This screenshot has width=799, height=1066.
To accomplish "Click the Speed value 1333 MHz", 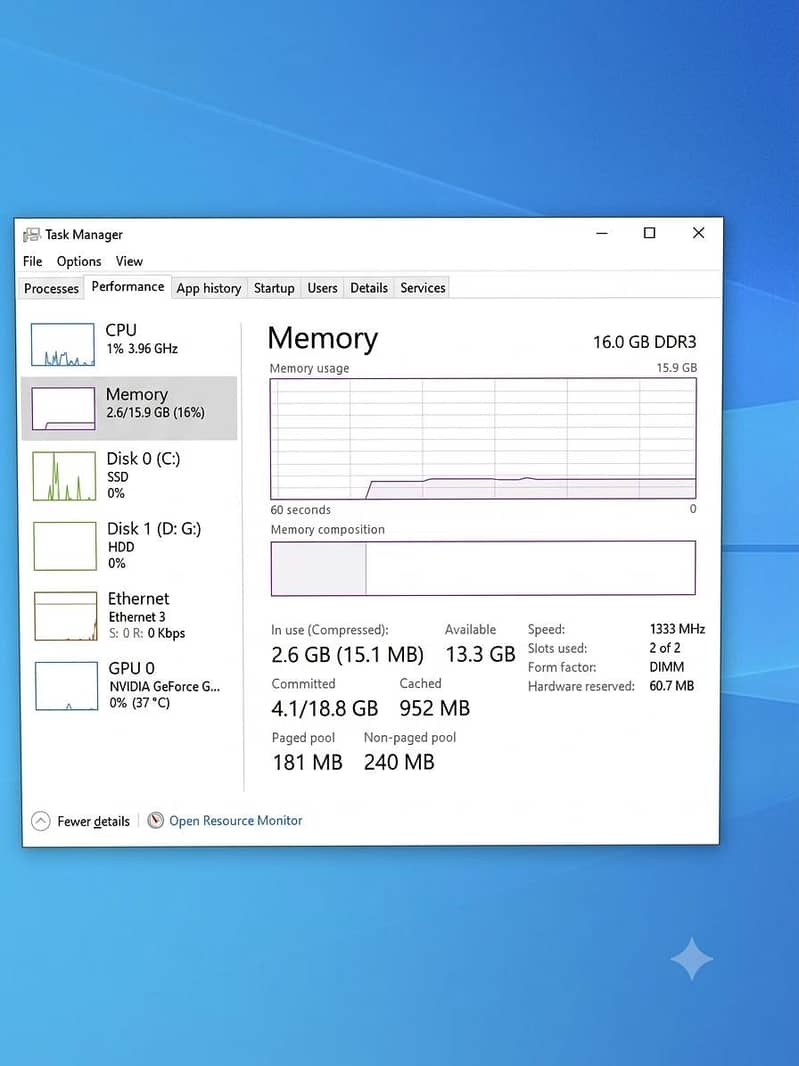I will pos(677,629).
